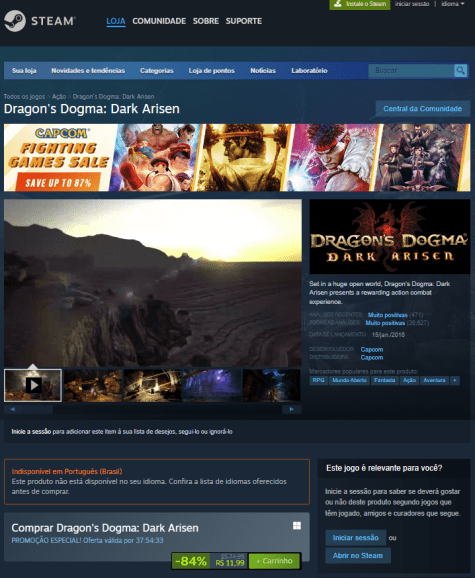
Task: Select third screenshot thumbnail
Action: (x=153, y=386)
